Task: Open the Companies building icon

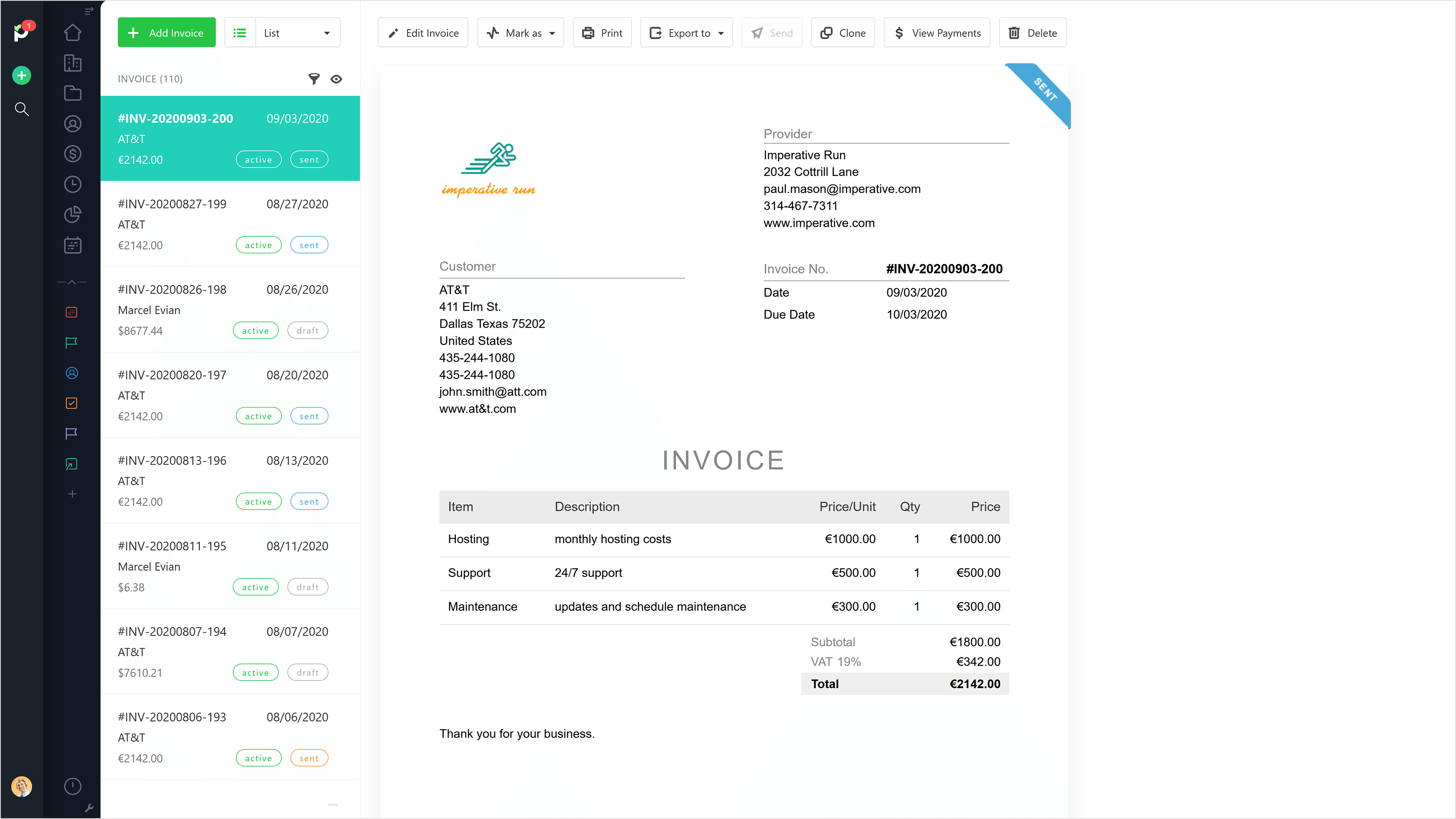Action: pos(72,63)
